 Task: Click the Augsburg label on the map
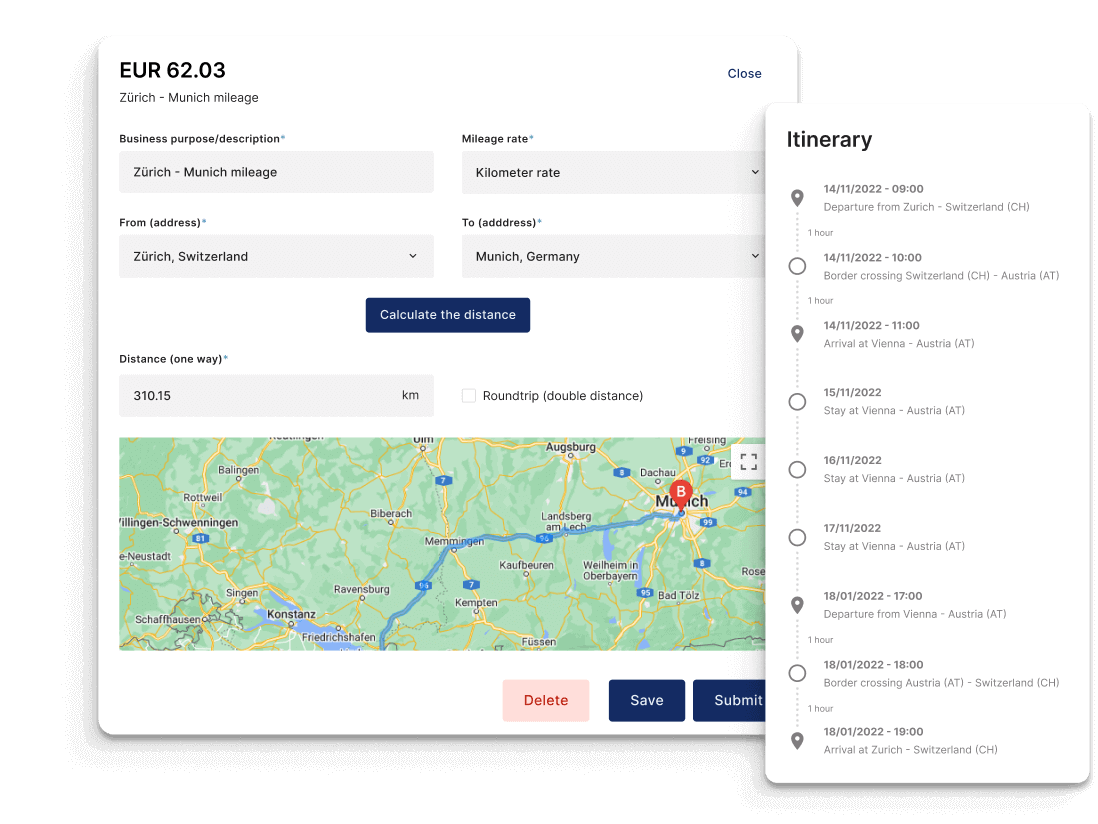click(571, 447)
